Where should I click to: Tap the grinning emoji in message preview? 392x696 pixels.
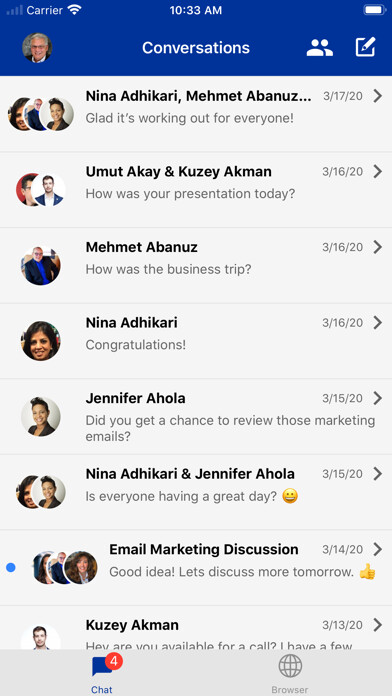(x=290, y=496)
